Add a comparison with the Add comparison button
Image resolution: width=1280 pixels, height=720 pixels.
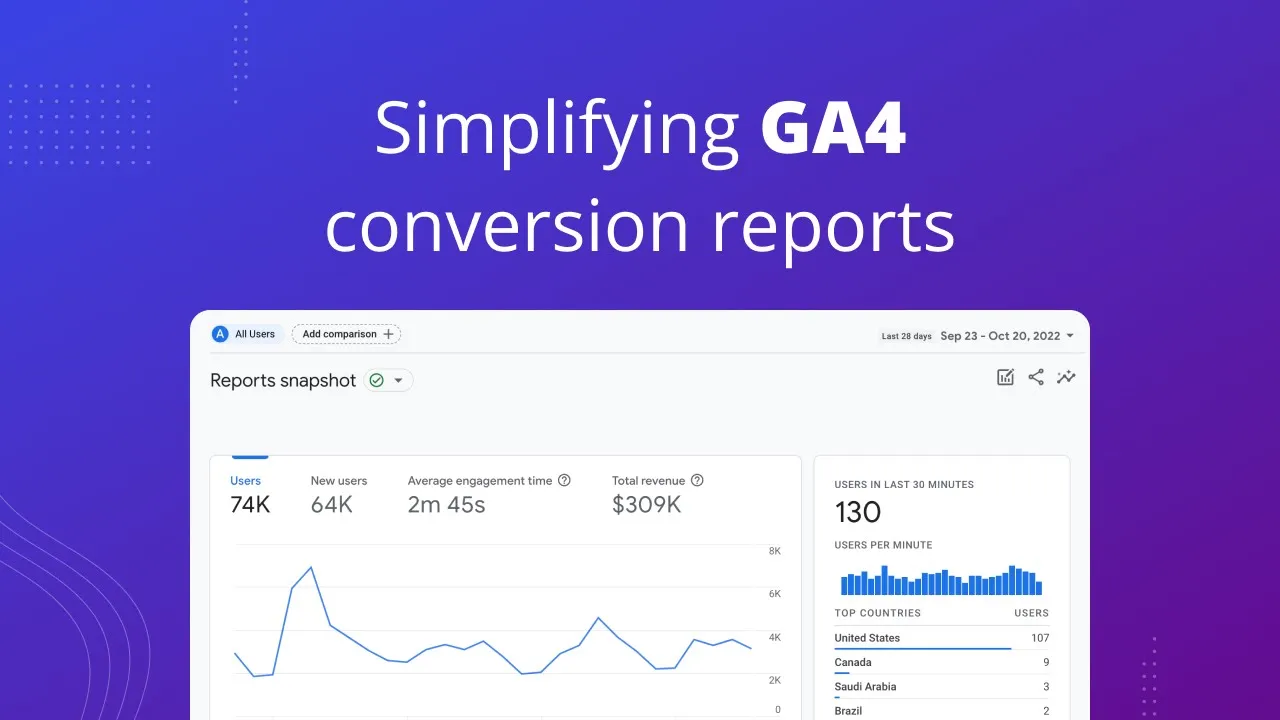pyautogui.click(x=346, y=334)
